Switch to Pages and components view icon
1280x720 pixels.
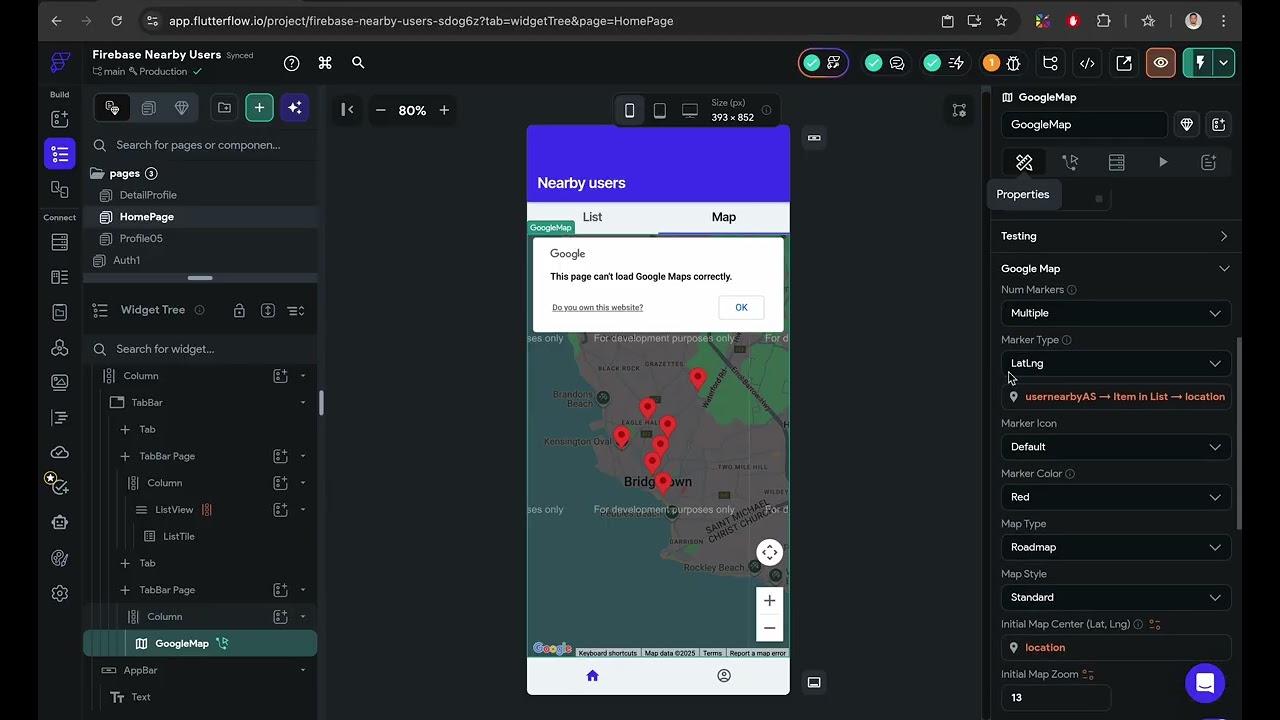(x=112, y=108)
